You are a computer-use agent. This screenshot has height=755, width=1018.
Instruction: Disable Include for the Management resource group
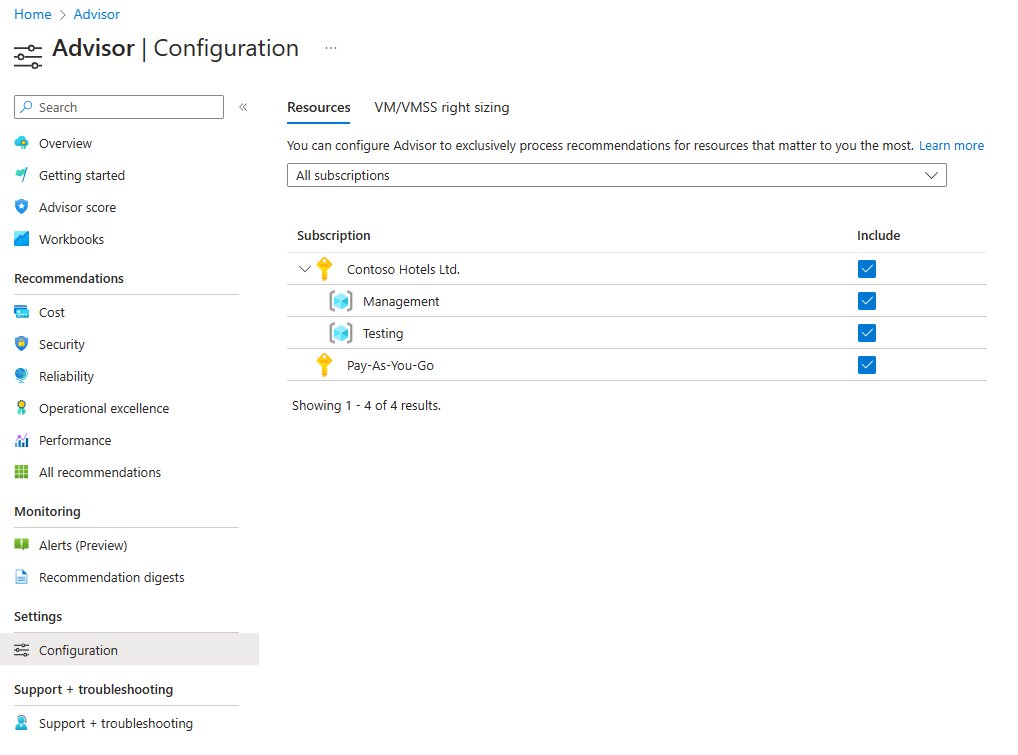[866, 300]
